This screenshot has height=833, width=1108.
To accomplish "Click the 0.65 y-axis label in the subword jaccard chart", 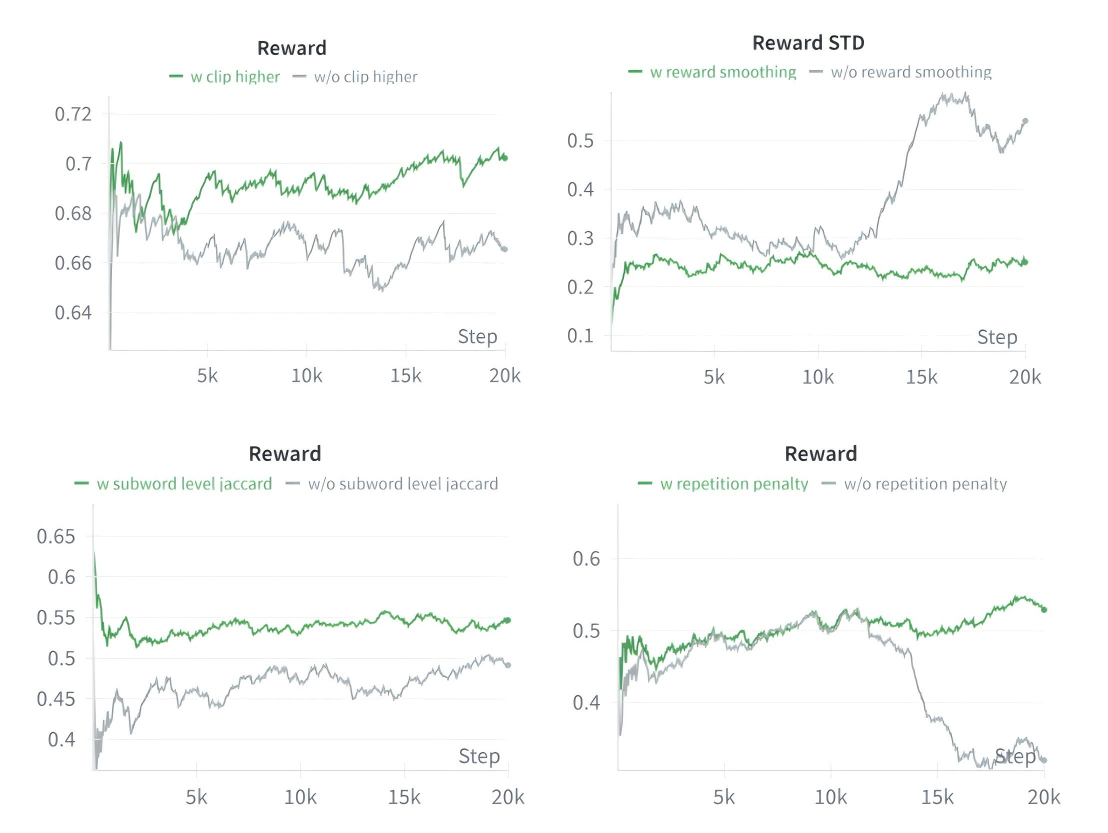I will (56, 536).
